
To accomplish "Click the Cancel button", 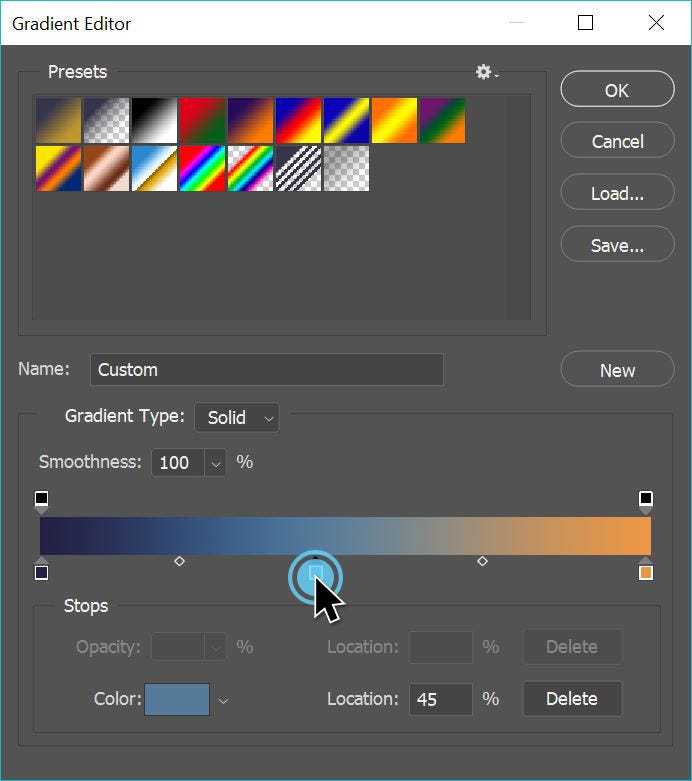I will tap(617, 141).
